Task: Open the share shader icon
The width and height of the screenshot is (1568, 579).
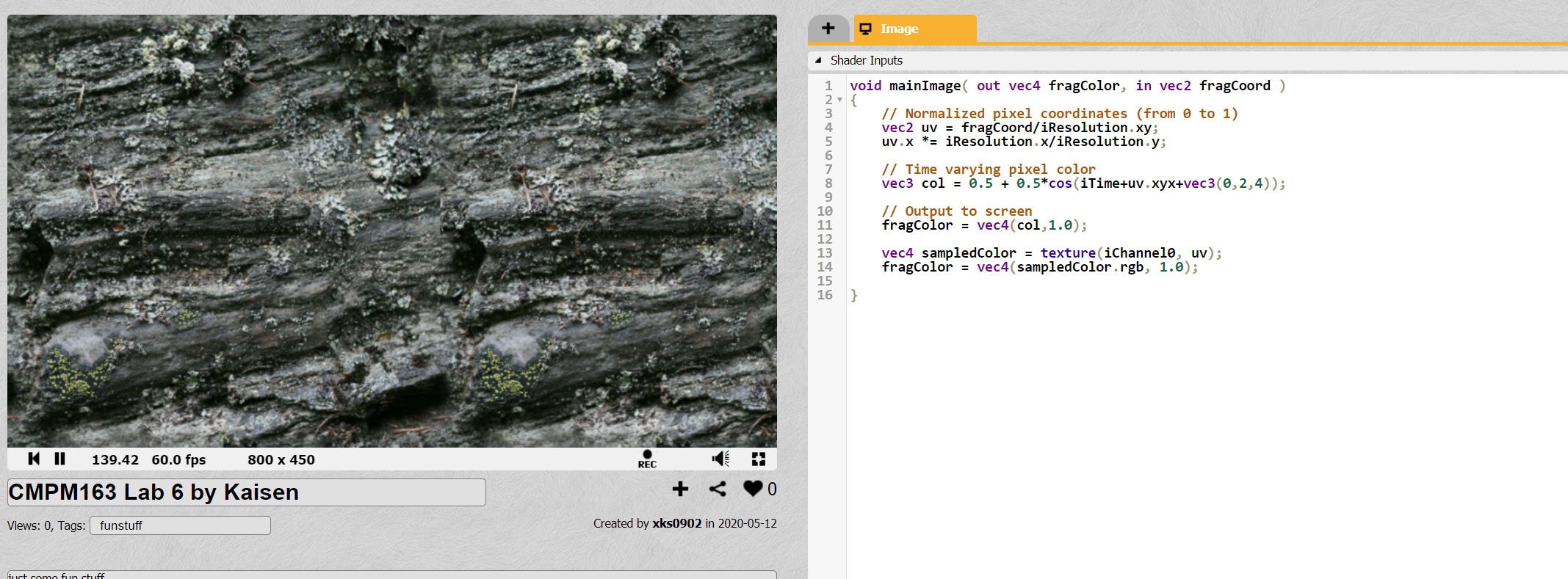Action: pos(718,489)
